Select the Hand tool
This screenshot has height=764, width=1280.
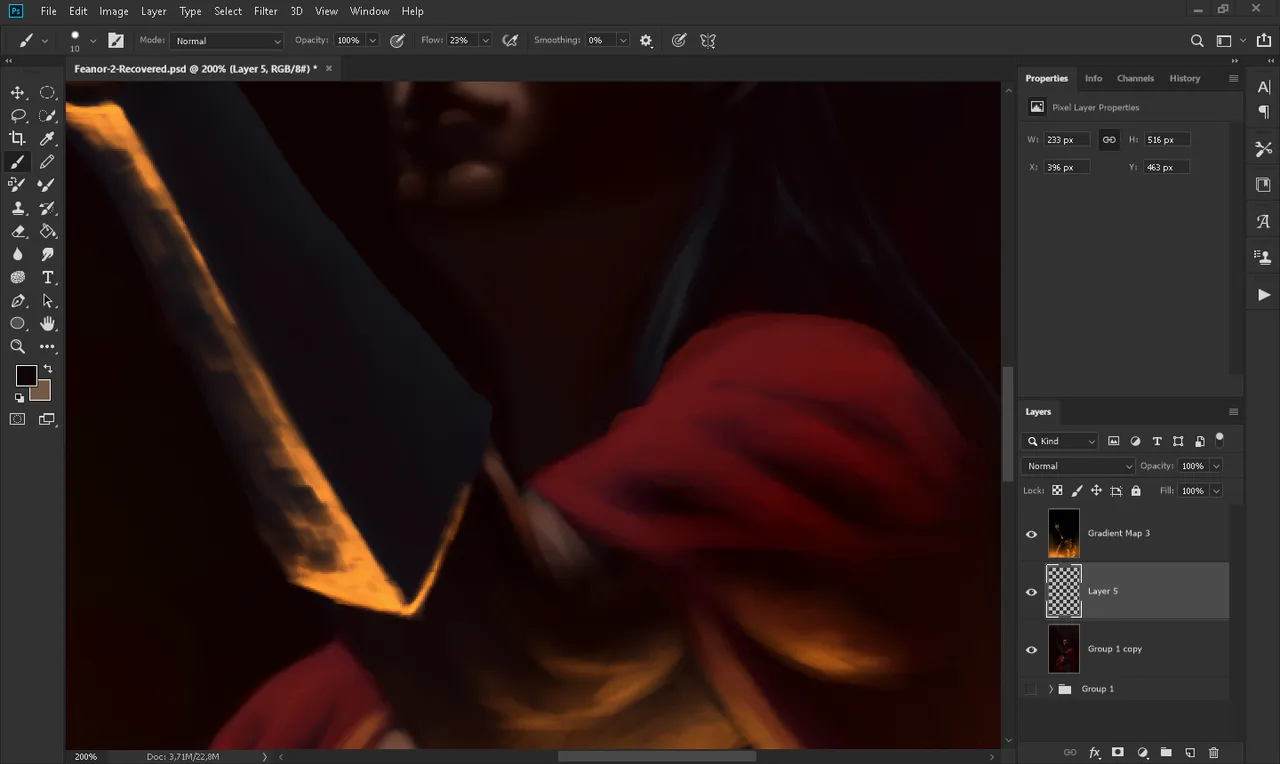pyautogui.click(x=47, y=324)
